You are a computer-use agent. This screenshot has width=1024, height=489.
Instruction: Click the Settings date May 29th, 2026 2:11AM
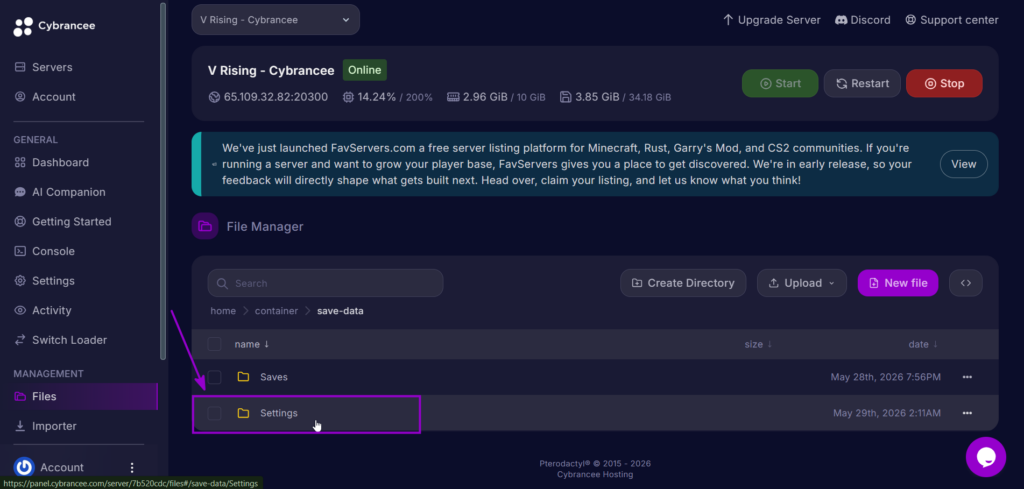tap(887, 413)
